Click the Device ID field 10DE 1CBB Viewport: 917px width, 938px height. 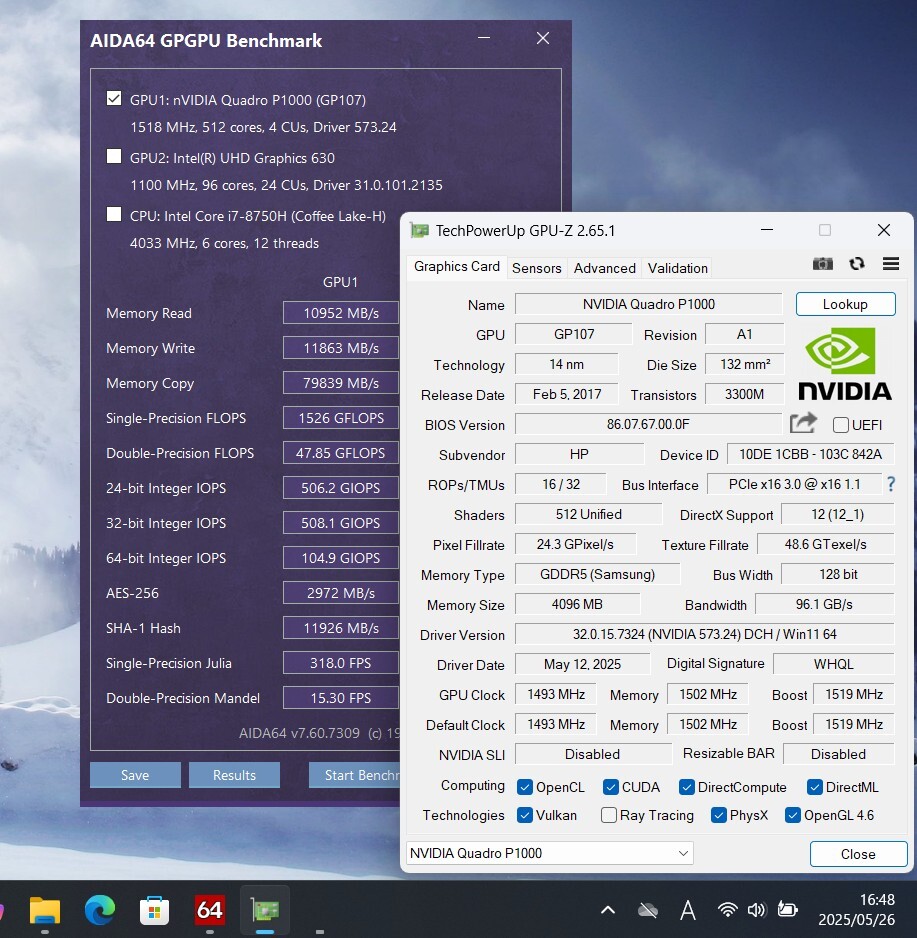pos(811,454)
